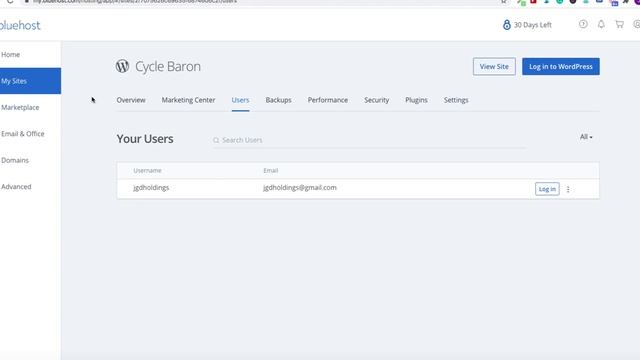This screenshot has height=360, width=640.
Task: Open the shopping cart icon
Action: click(x=620, y=24)
